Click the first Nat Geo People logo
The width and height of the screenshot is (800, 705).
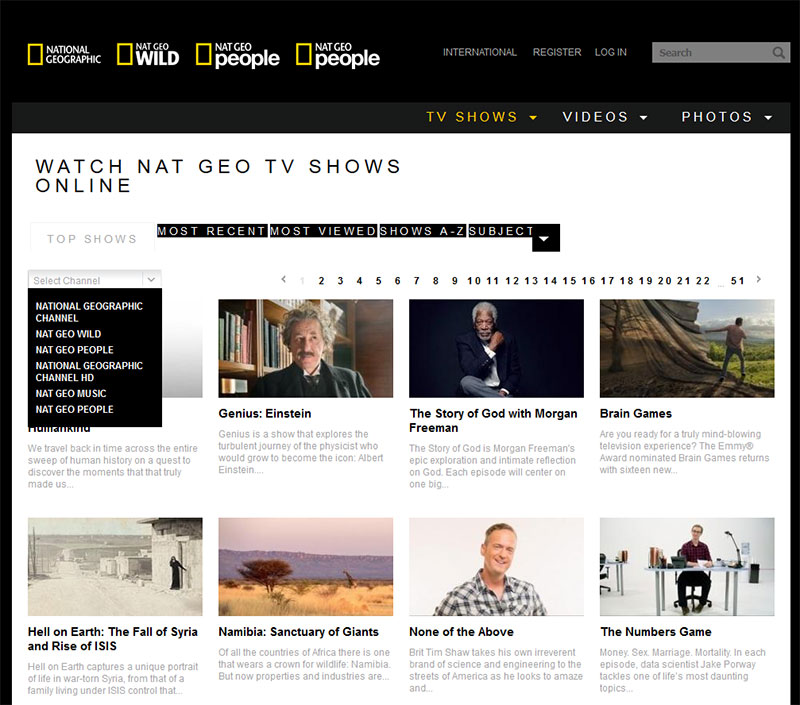coord(238,55)
